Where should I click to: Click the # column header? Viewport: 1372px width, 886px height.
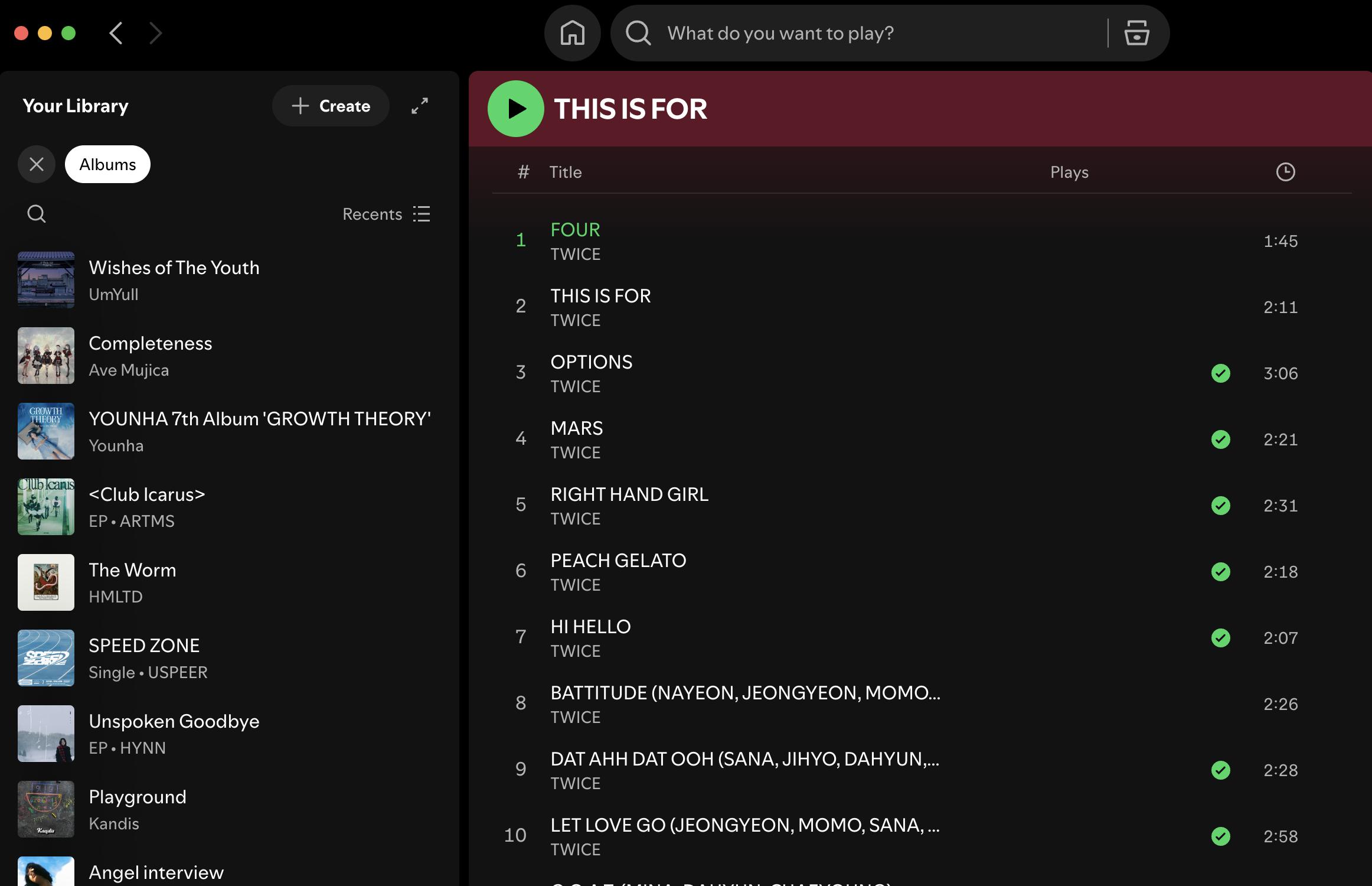coord(523,172)
